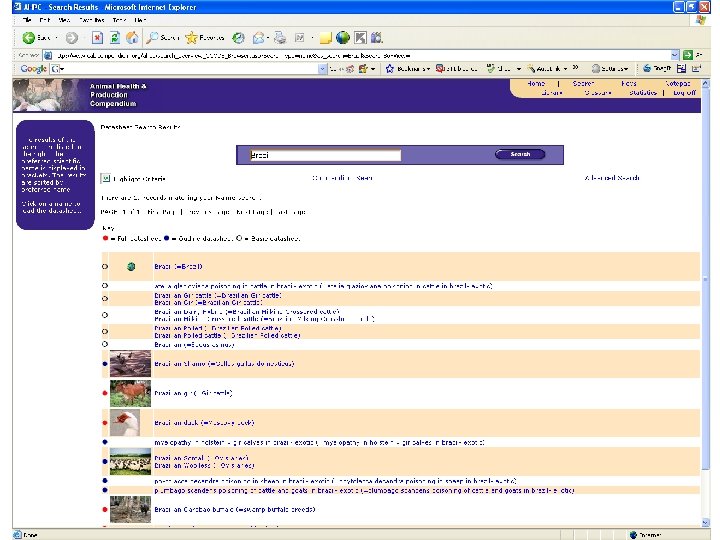
Task: Open the Favorites menu
Action: tap(92, 20)
